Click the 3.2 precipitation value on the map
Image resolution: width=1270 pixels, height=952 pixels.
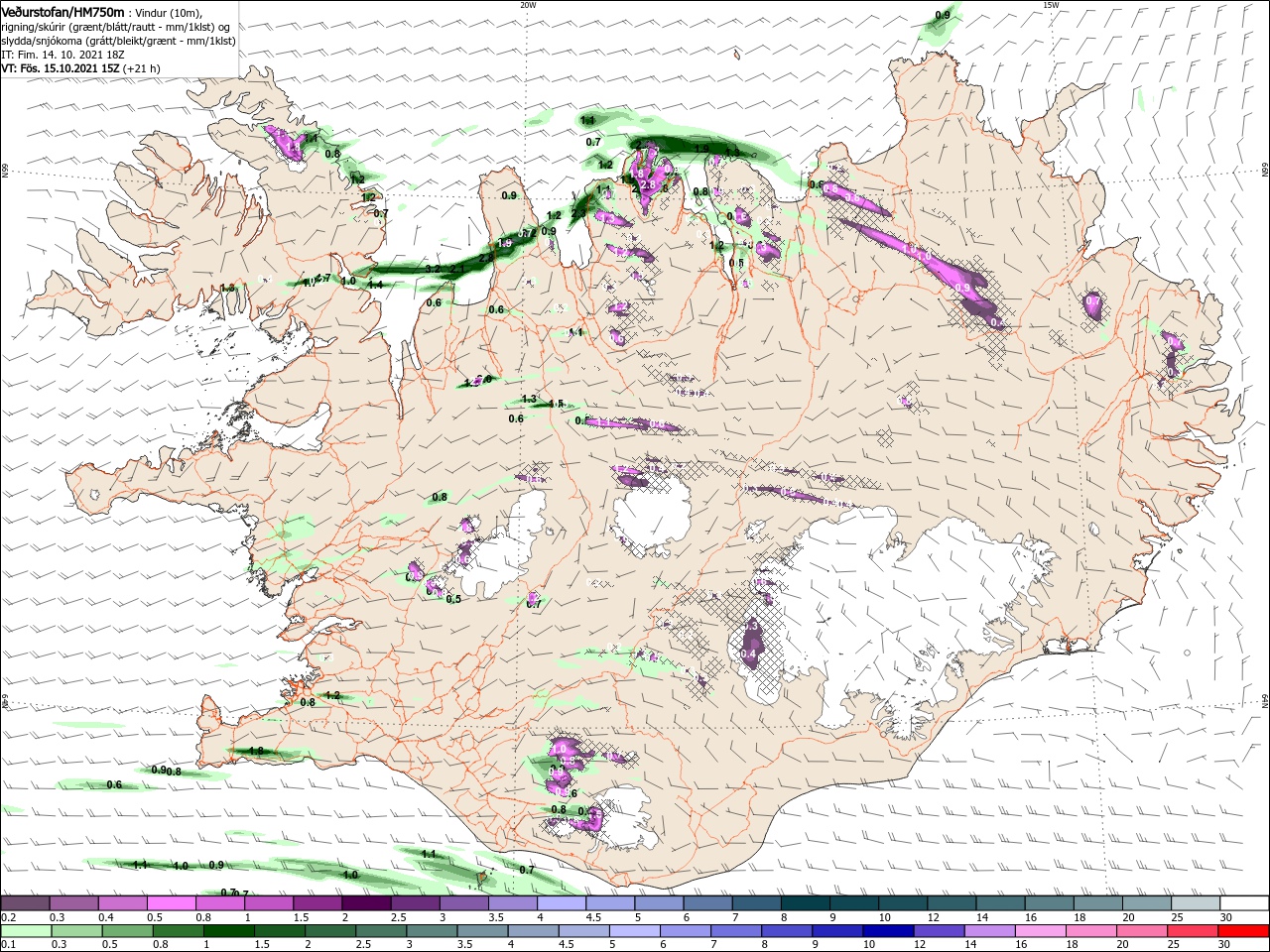pos(433,269)
